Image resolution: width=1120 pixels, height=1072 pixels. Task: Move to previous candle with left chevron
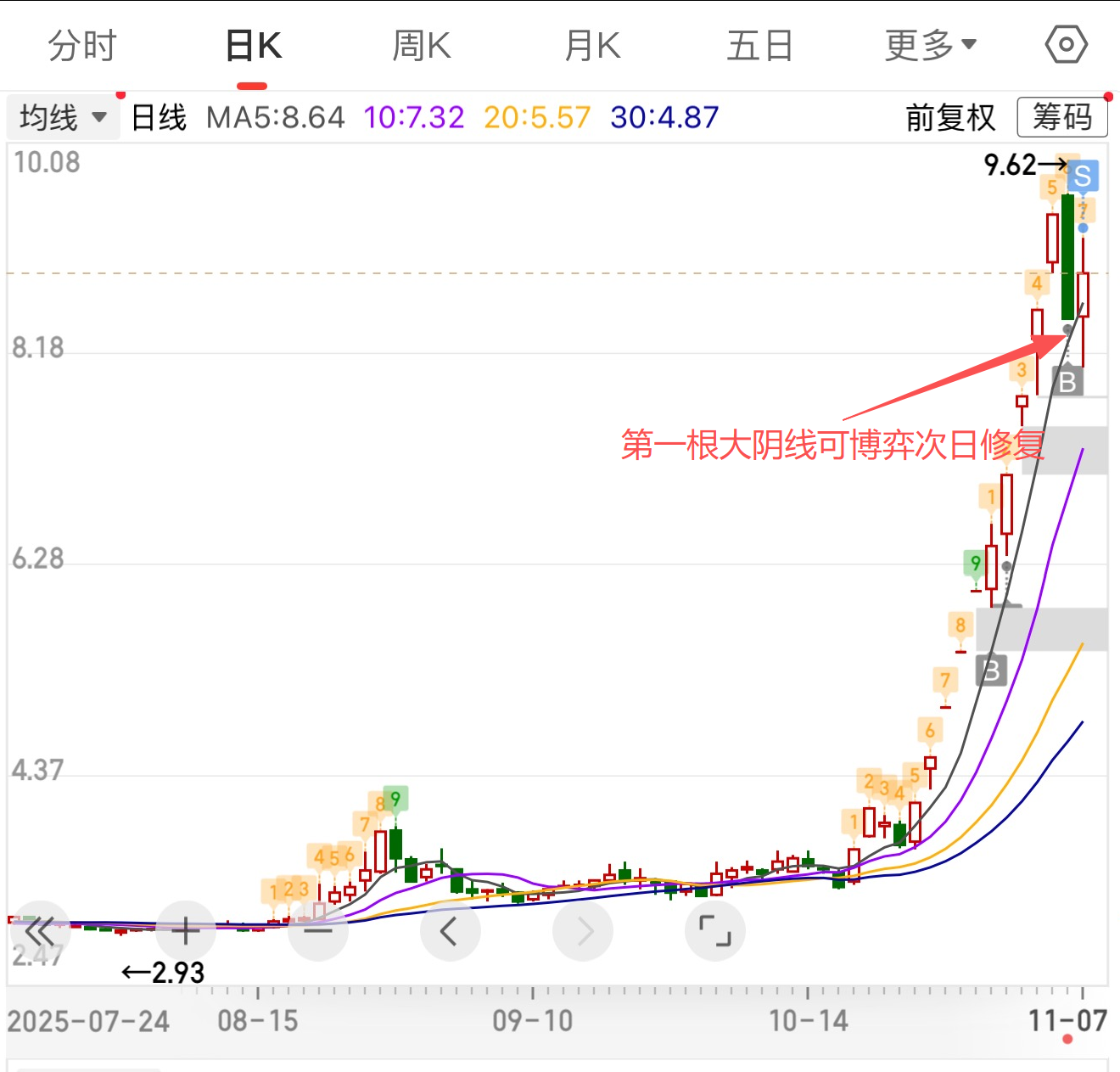[x=450, y=931]
